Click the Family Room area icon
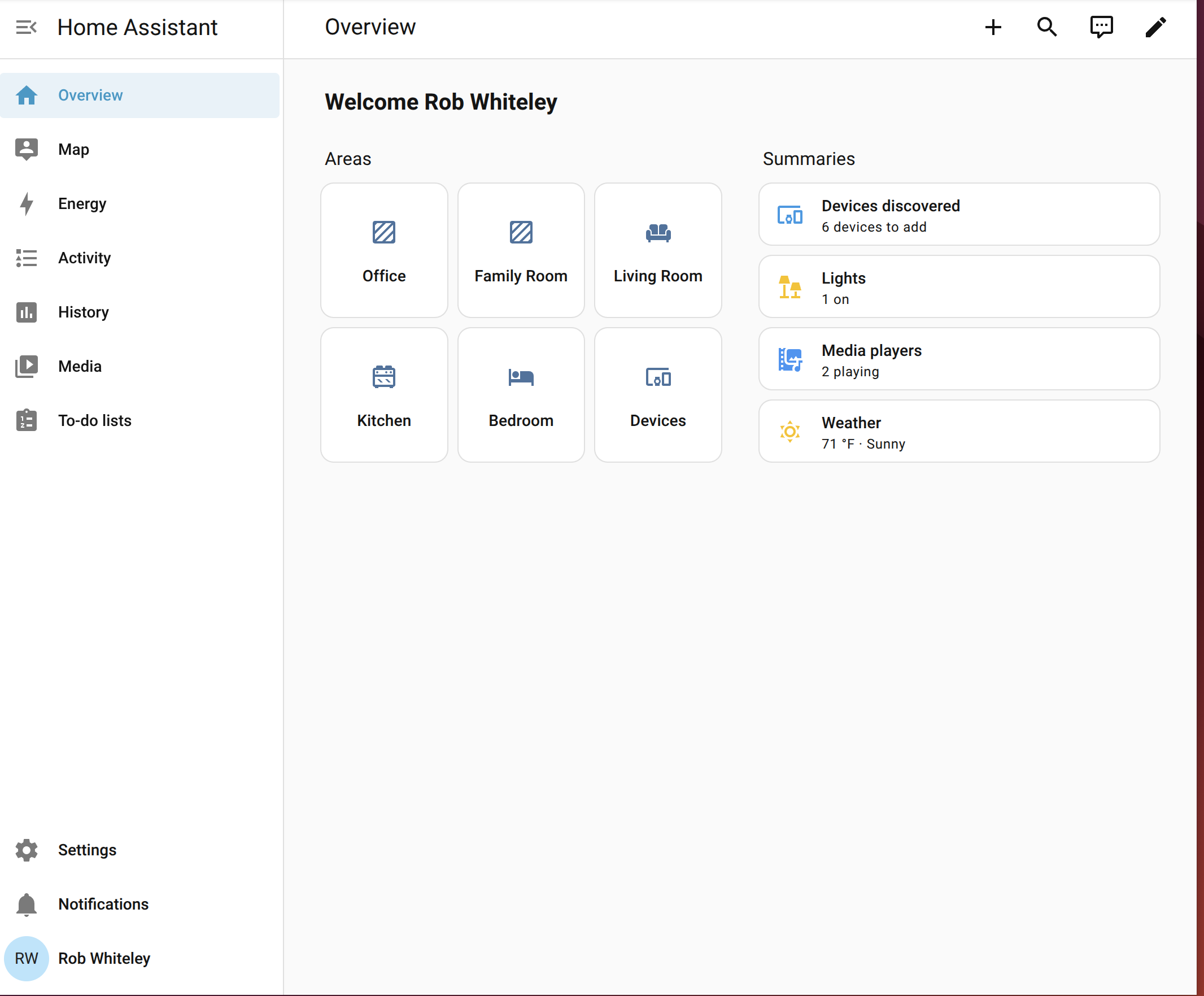 tap(521, 232)
